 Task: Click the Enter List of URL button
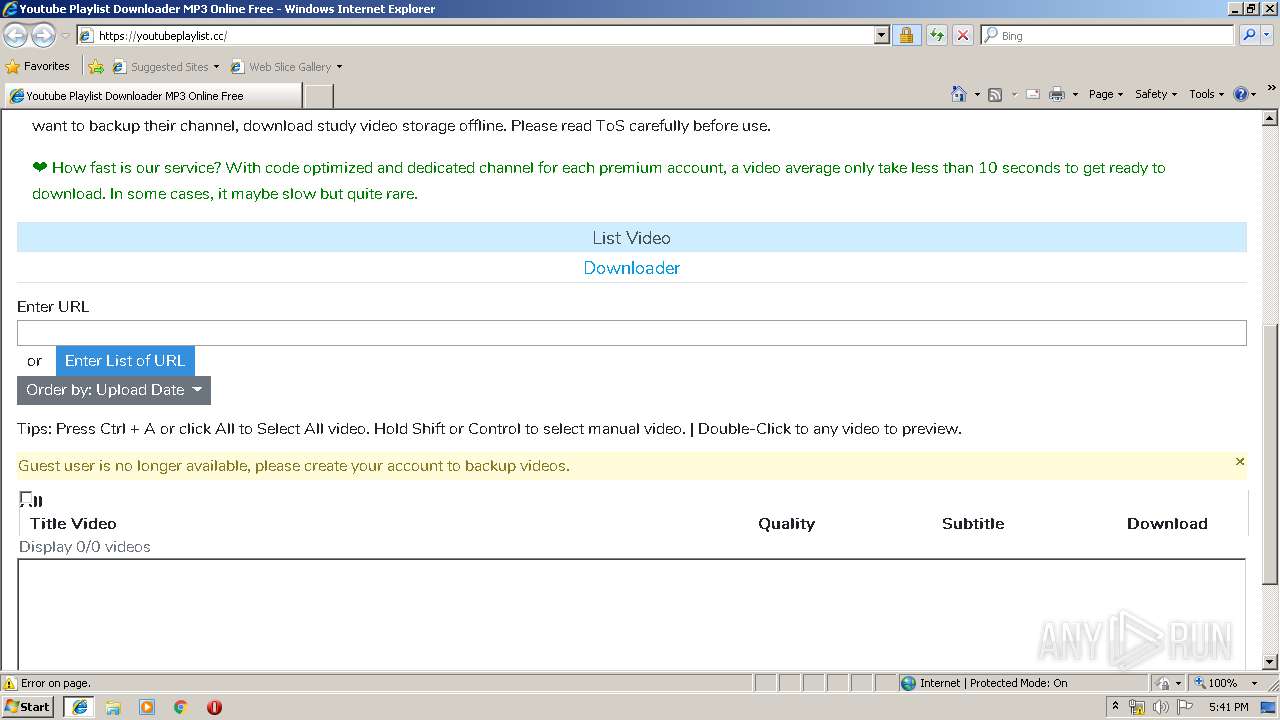125,361
